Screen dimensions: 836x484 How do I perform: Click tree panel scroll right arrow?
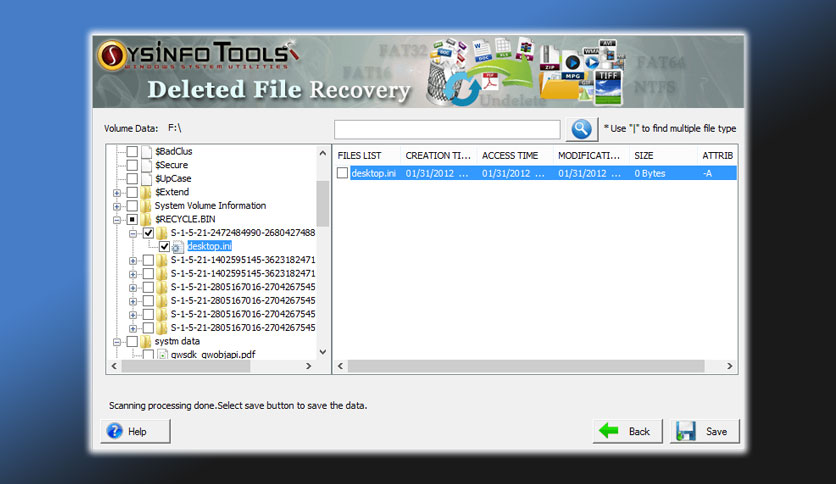(308, 366)
